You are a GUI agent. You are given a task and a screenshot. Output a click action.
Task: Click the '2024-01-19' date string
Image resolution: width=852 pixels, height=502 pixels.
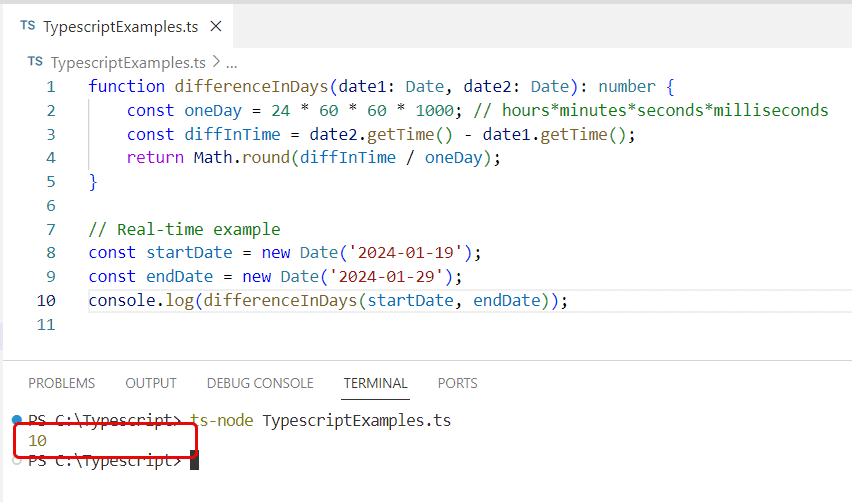[405, 253]
